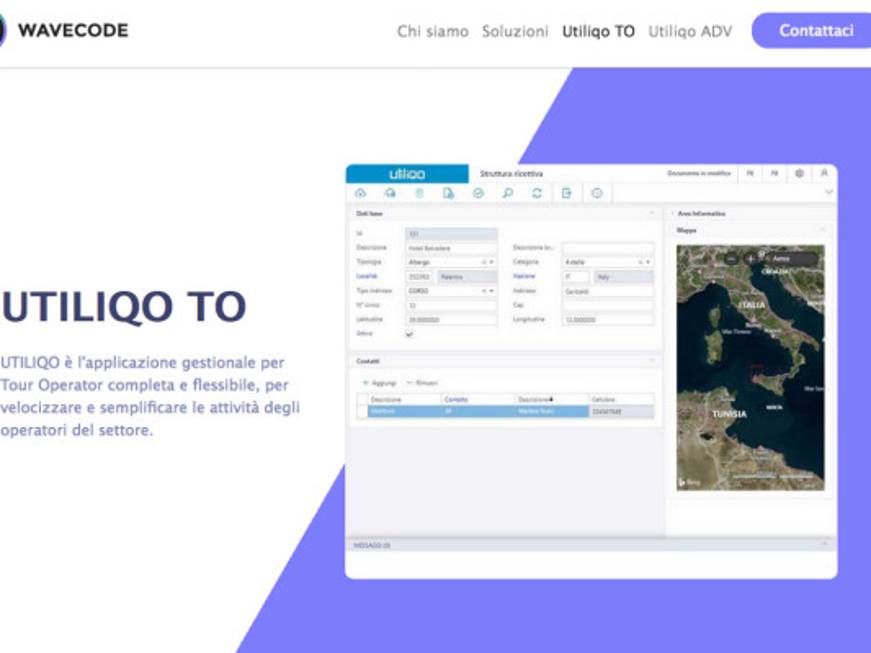Click the export document toolbar icon
Image resolution: width=871 pixels, height=653 pixels.
pos(567,193)
